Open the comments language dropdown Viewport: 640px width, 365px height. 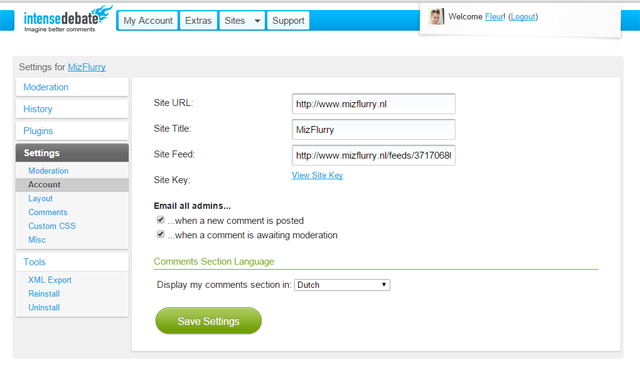click(342, 285)
